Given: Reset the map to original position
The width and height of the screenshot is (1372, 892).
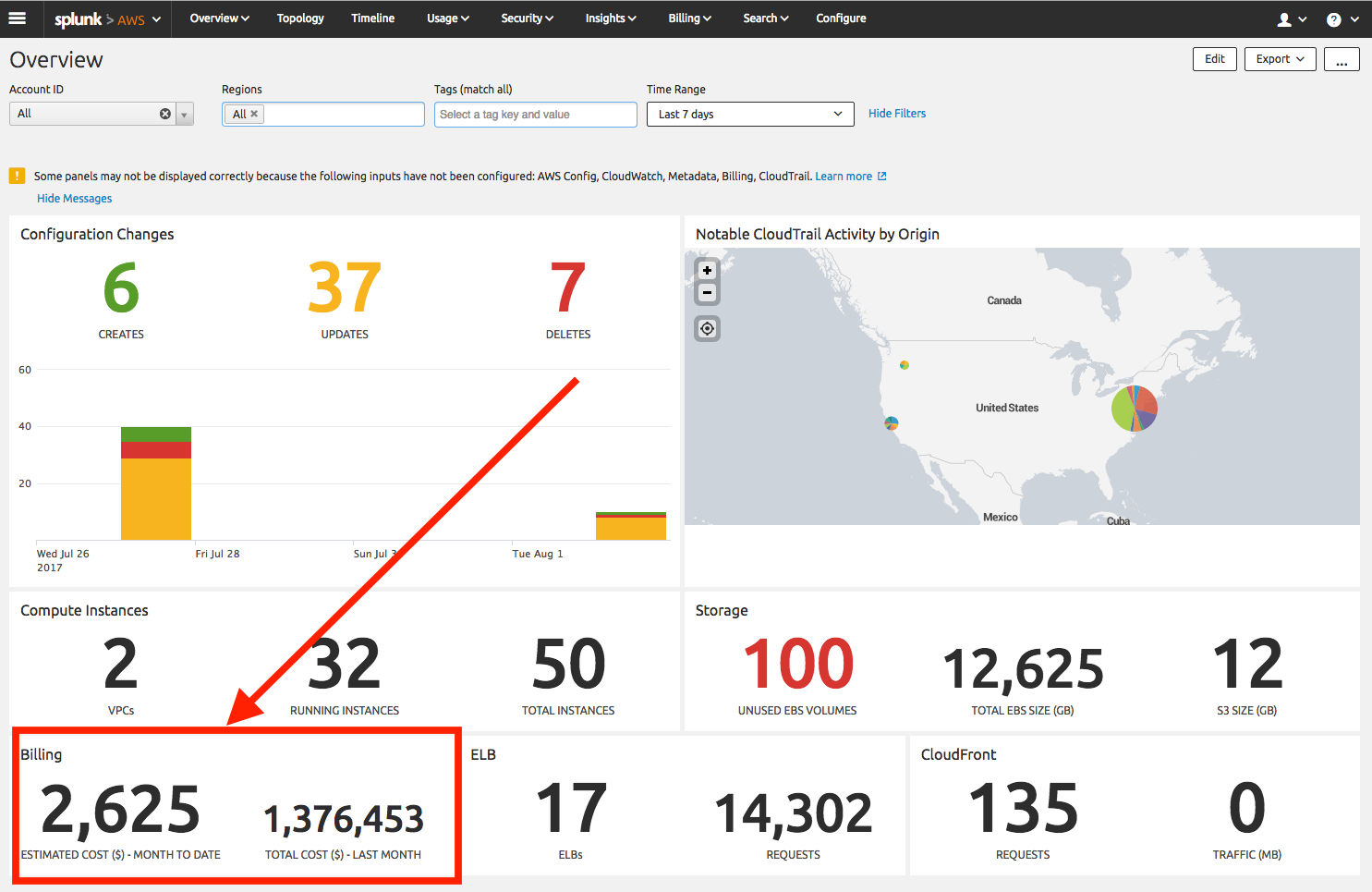Looking at the screenshot, I should 707,328.
